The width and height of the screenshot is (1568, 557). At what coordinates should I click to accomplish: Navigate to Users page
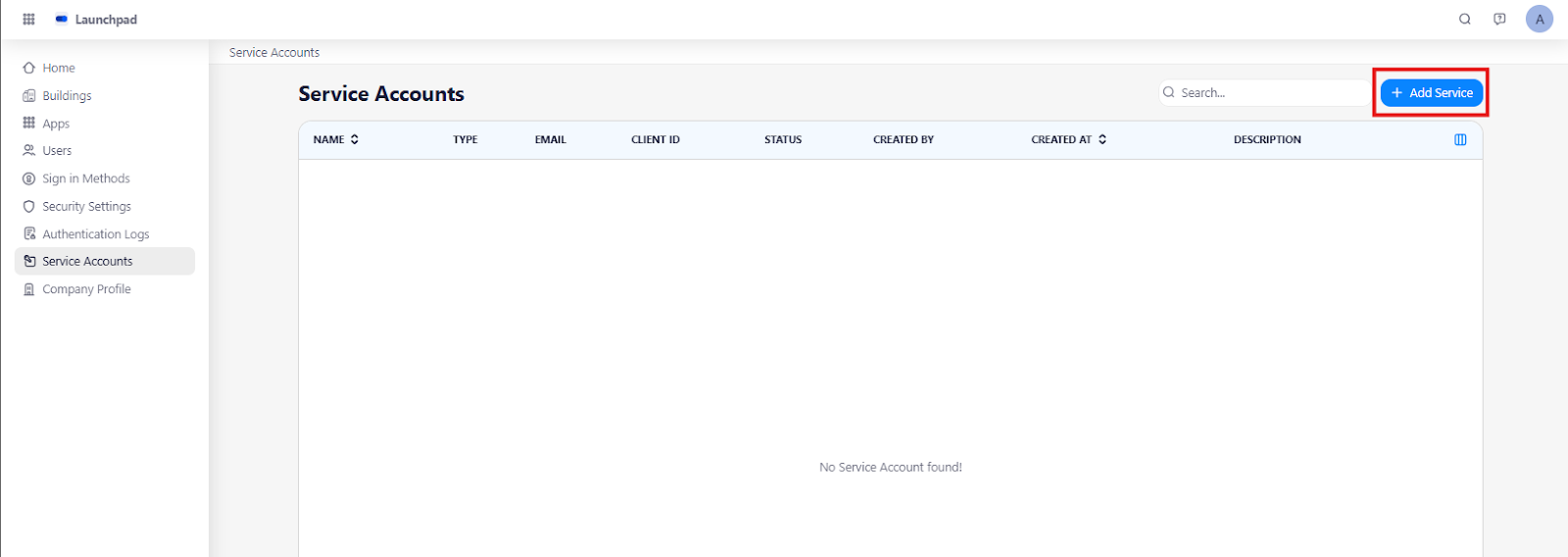click(57, 151)
